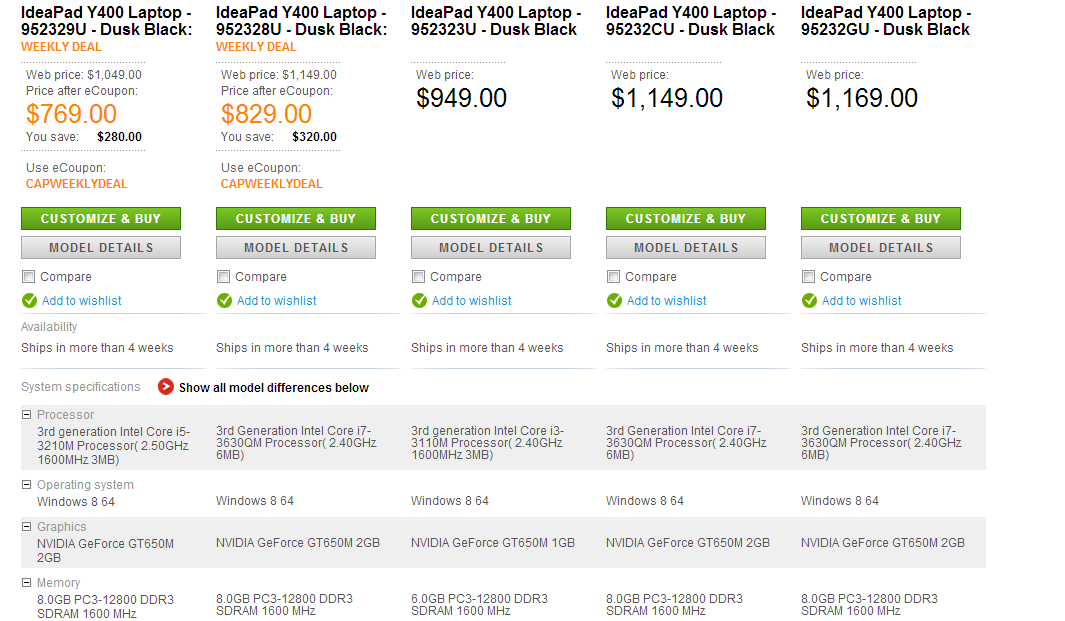Click green wishlist checkmark icon for 952329U model
The width and height of the screenshot is (1065, 621).
point(29,300)
